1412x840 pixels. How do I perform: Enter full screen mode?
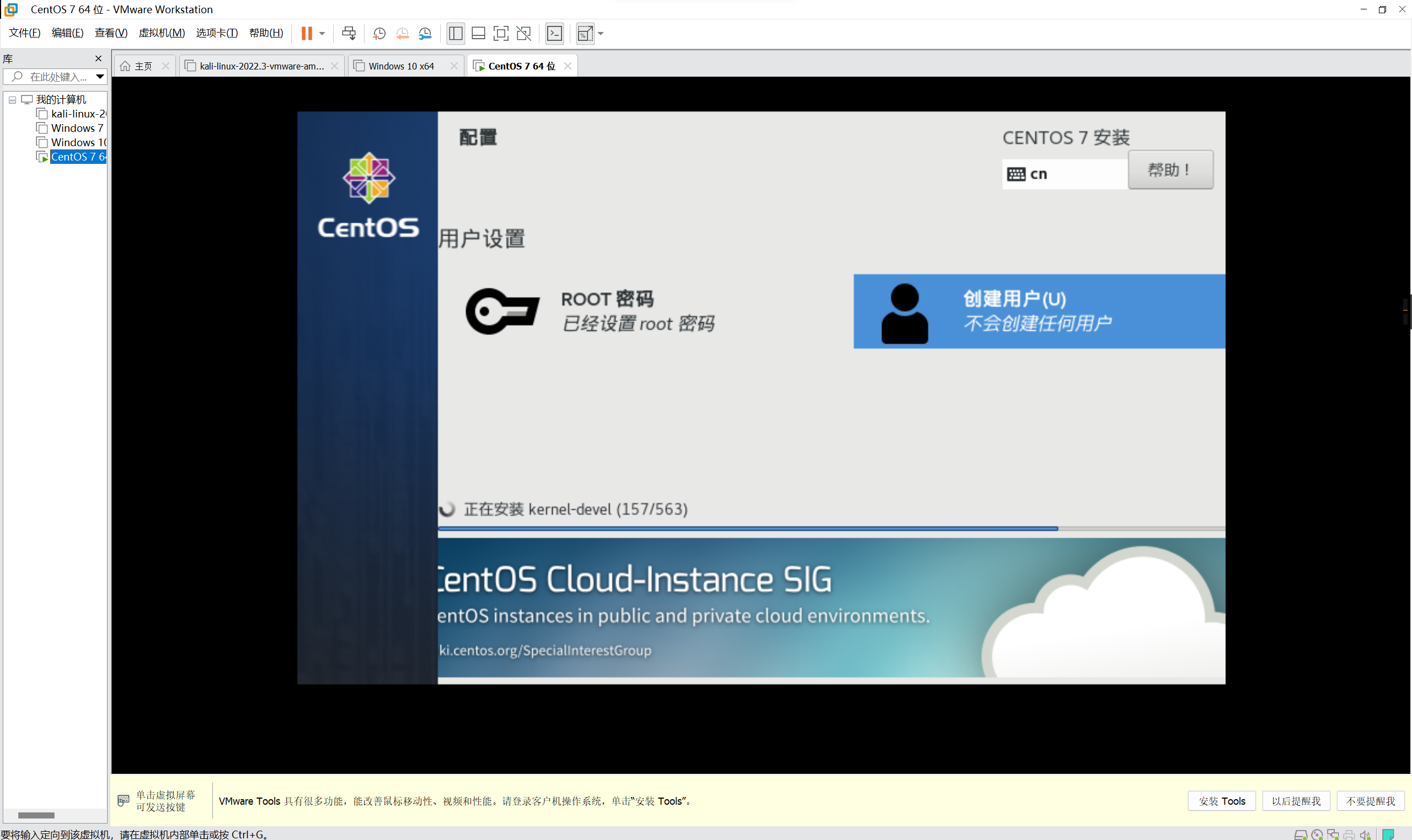tap(501, 34)
